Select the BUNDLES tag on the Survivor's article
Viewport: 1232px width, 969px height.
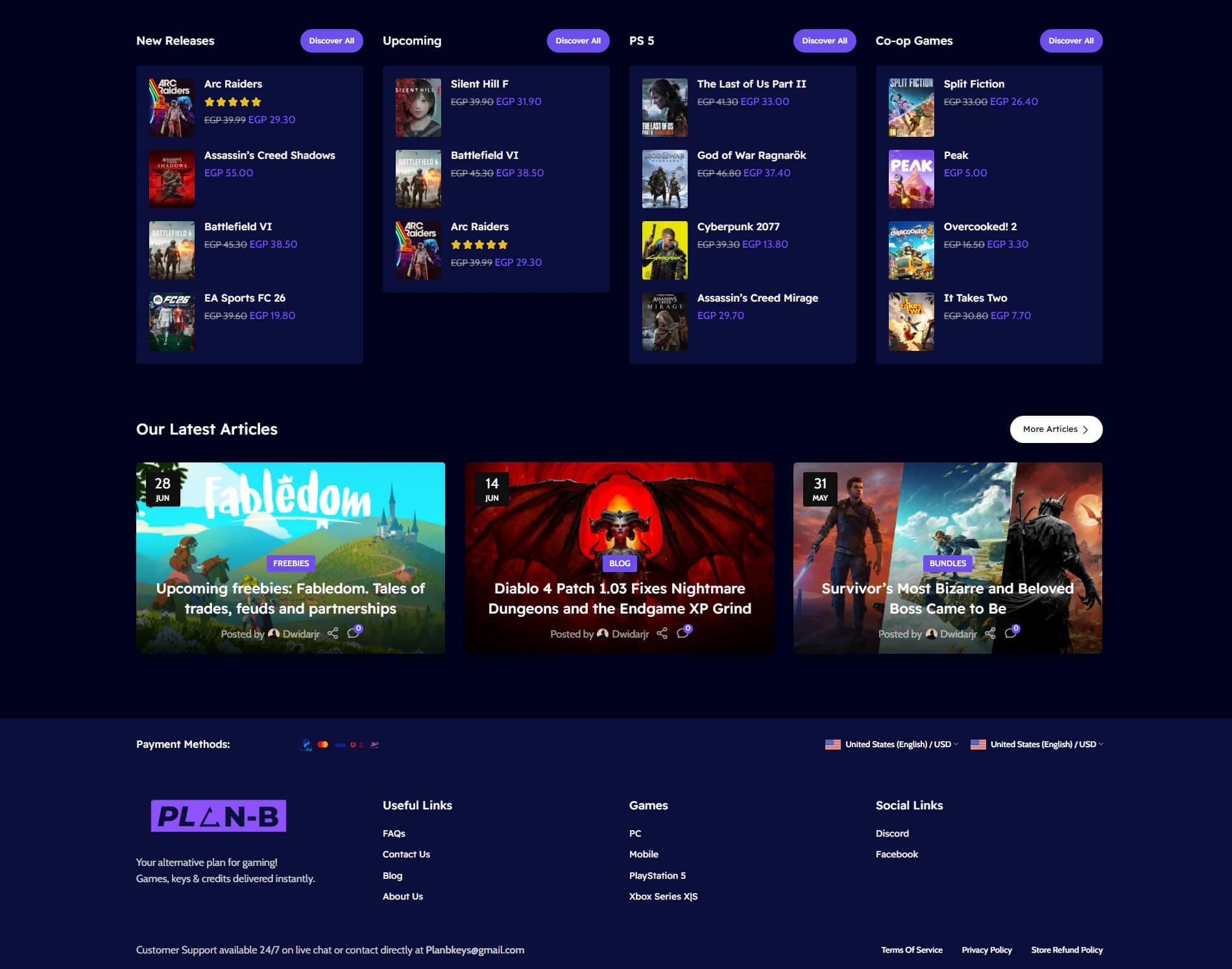tap(948, 563)
